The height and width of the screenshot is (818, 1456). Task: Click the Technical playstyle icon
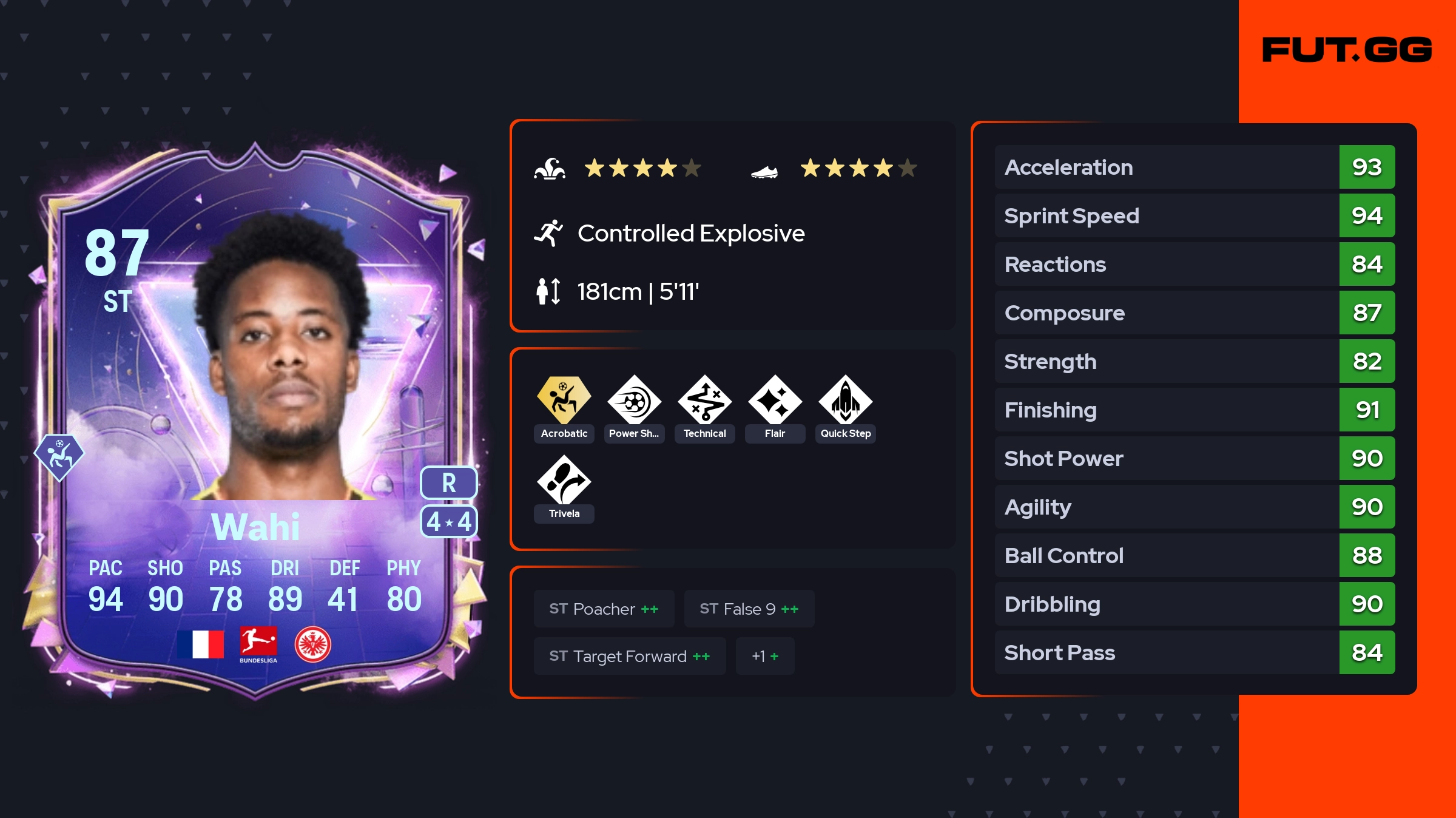point(704,401)
